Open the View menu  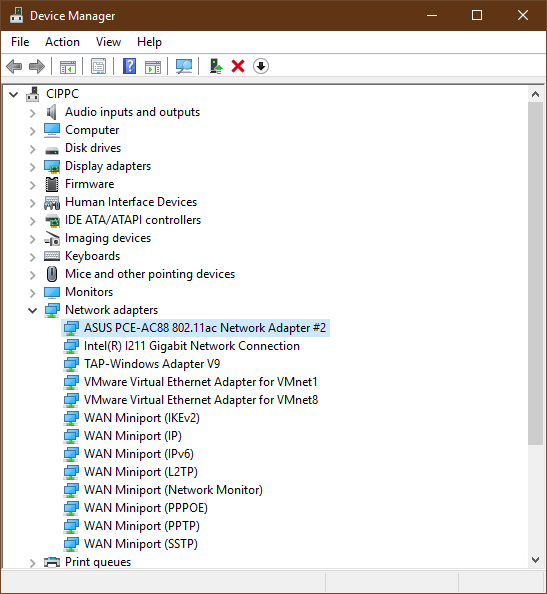point(108,42)
